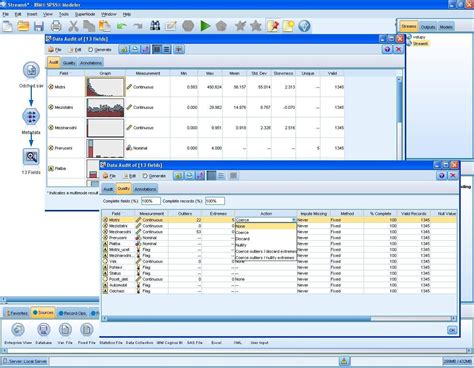Open the yellow note with red pin icon

coord(273,26)
